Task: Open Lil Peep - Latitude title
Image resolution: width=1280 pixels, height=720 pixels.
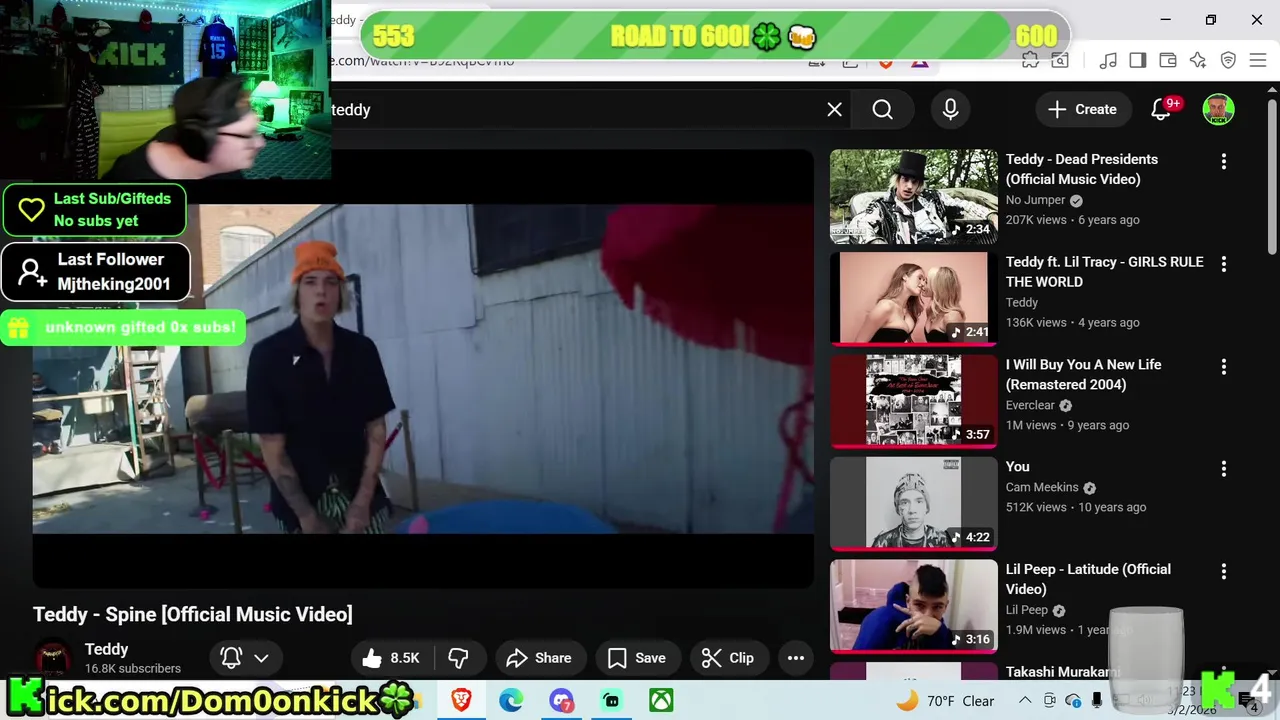Action: pos(1088,579)
